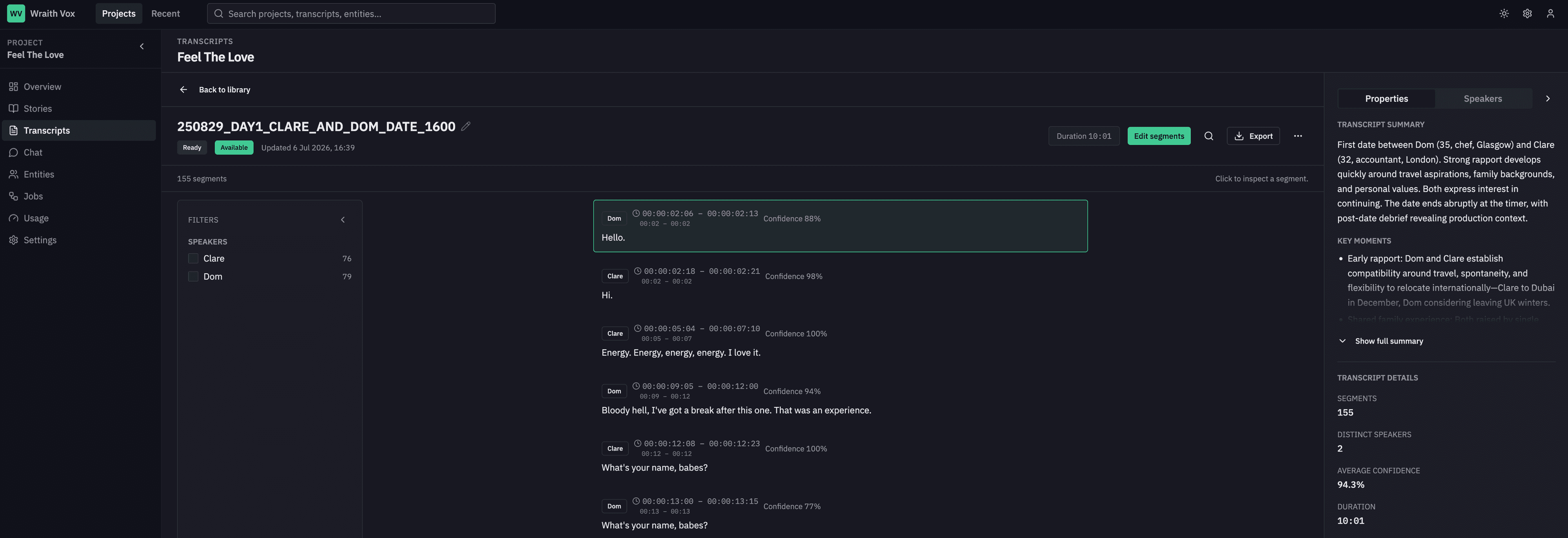Click the Dom speaker tag on Hello segment
1568x538 pixels.
point(614,219)
